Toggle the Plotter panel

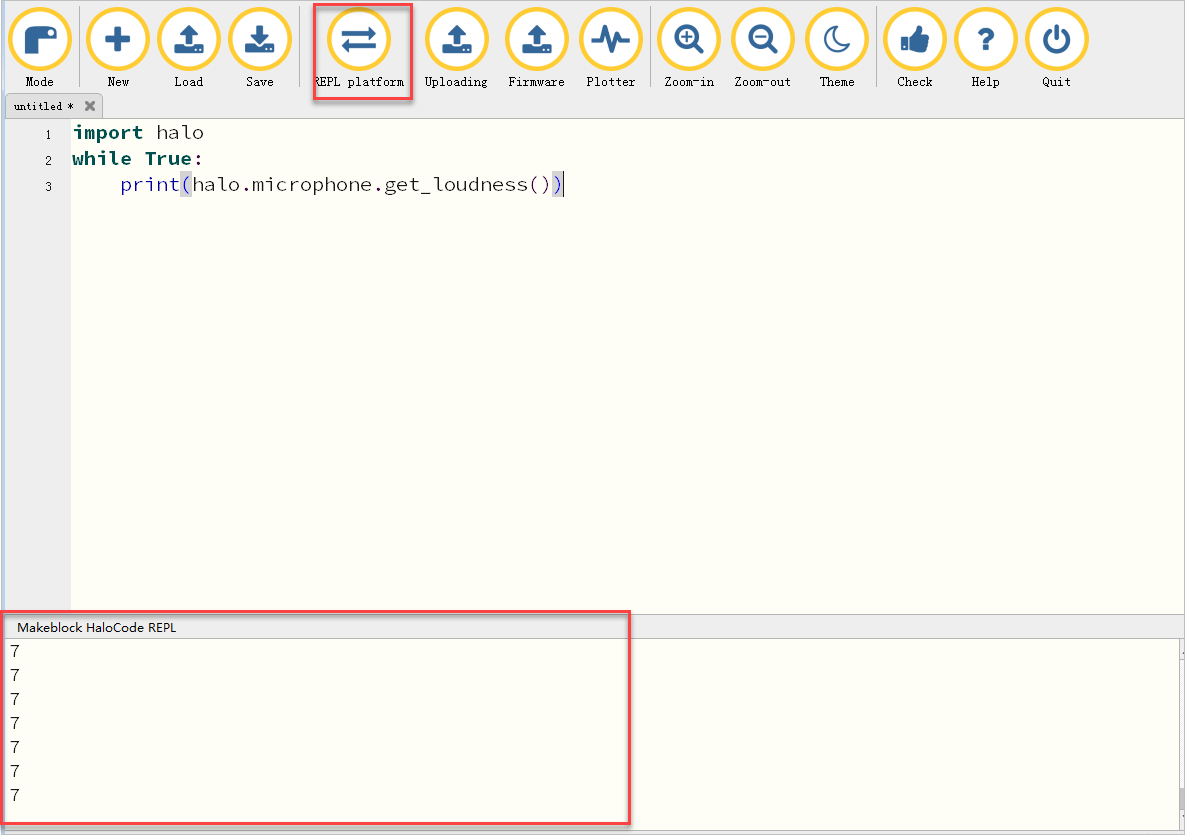click(x=610, y=40)
